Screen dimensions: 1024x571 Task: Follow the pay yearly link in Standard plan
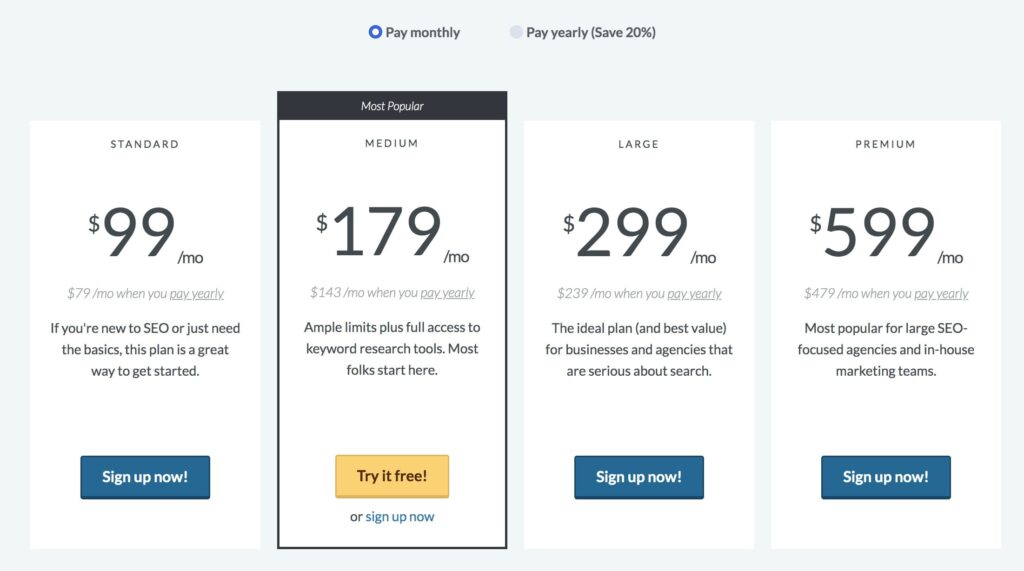point(197,294)
